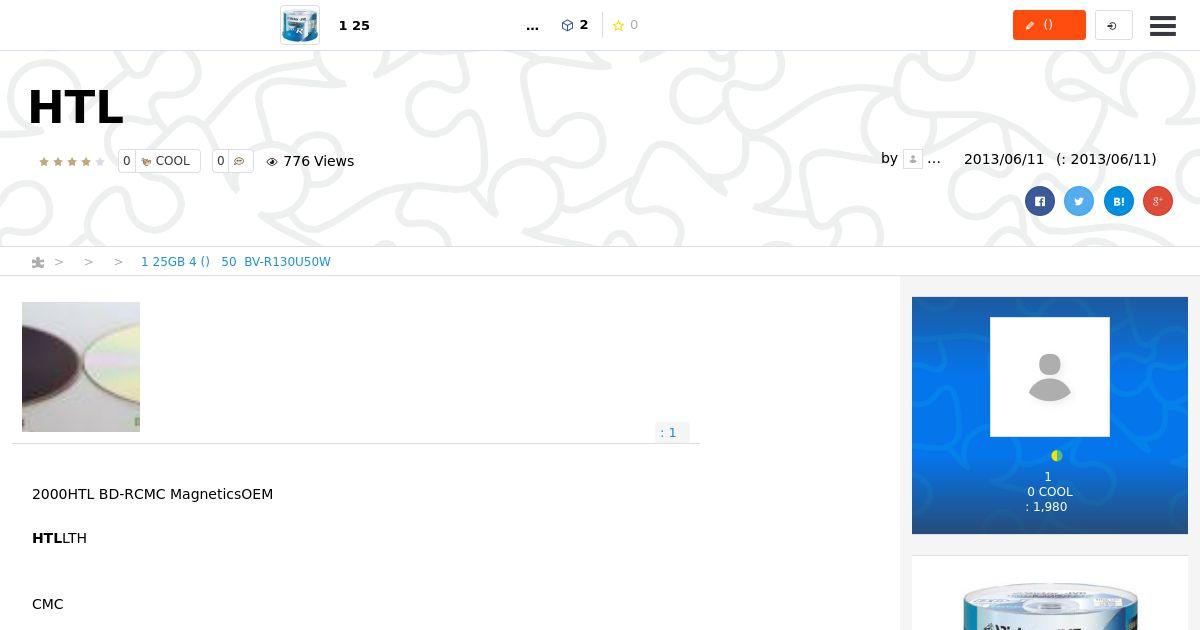This screenshot has width=1200, height=630.
Task: Click the 0 COOL button
Action: pos(159,161)
